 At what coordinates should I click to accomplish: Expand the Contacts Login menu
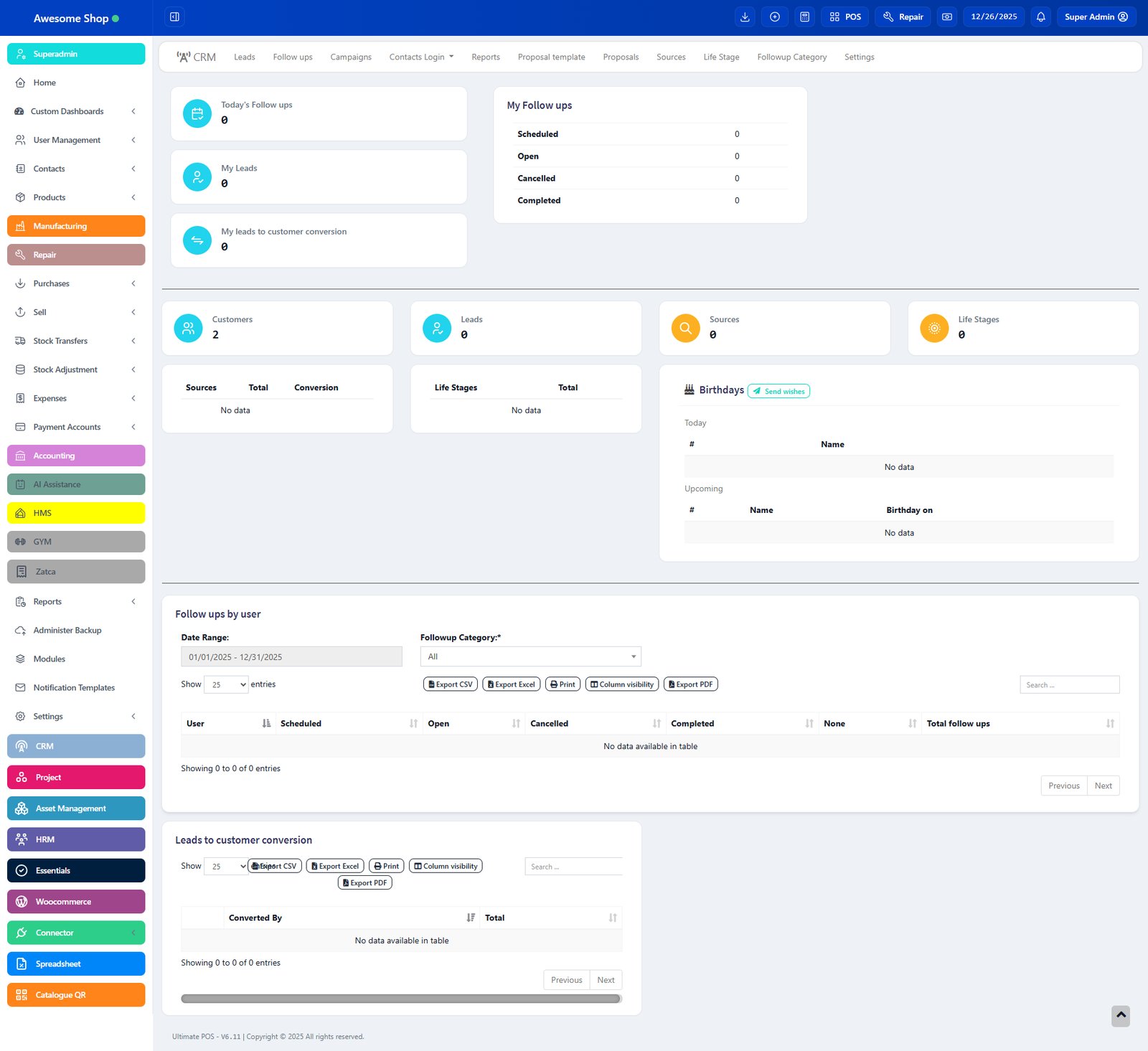click(421, 57)
